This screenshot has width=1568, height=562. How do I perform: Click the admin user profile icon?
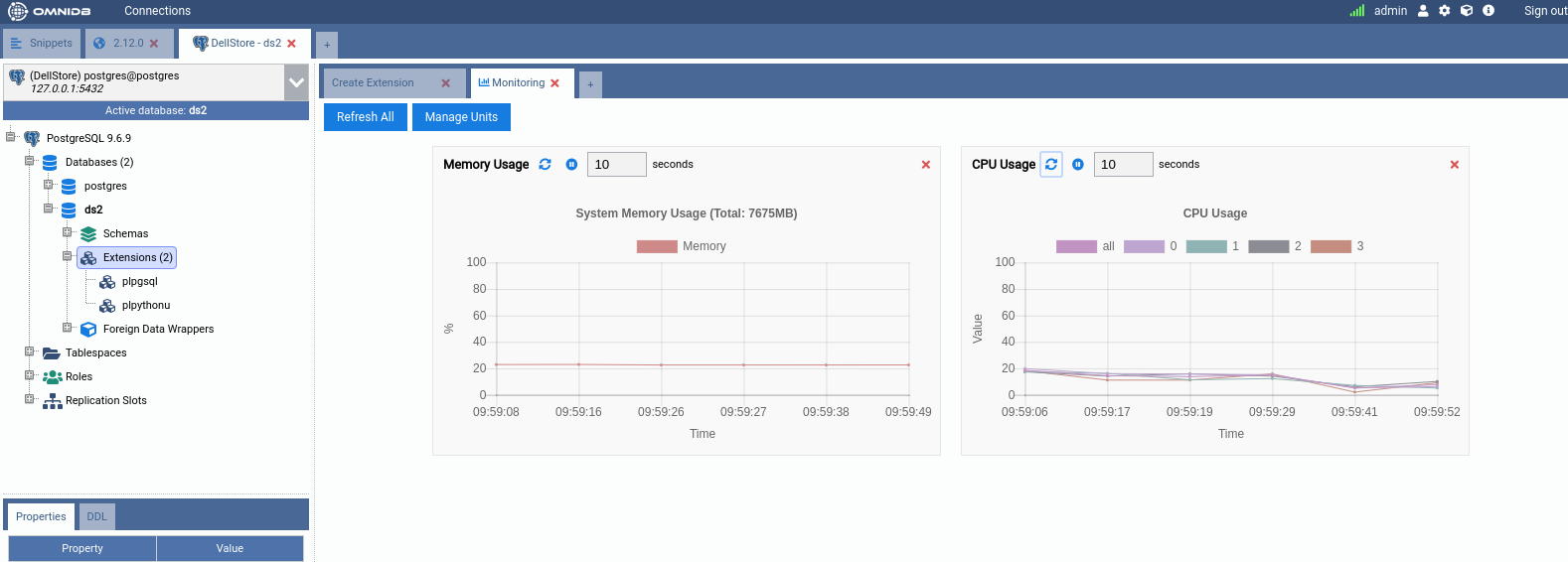(1423, 11)
